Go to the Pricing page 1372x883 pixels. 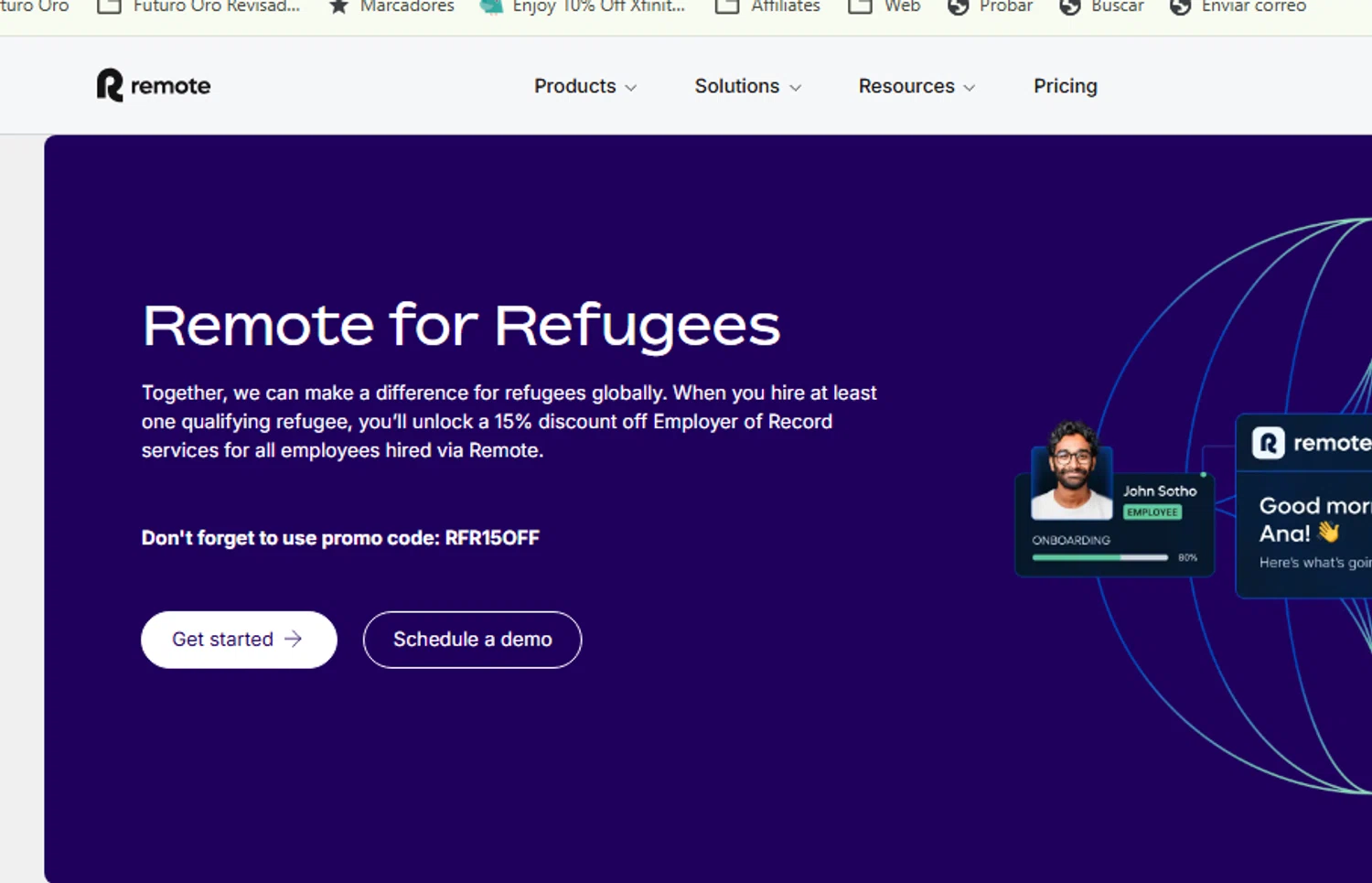[x=1066, y=86]
